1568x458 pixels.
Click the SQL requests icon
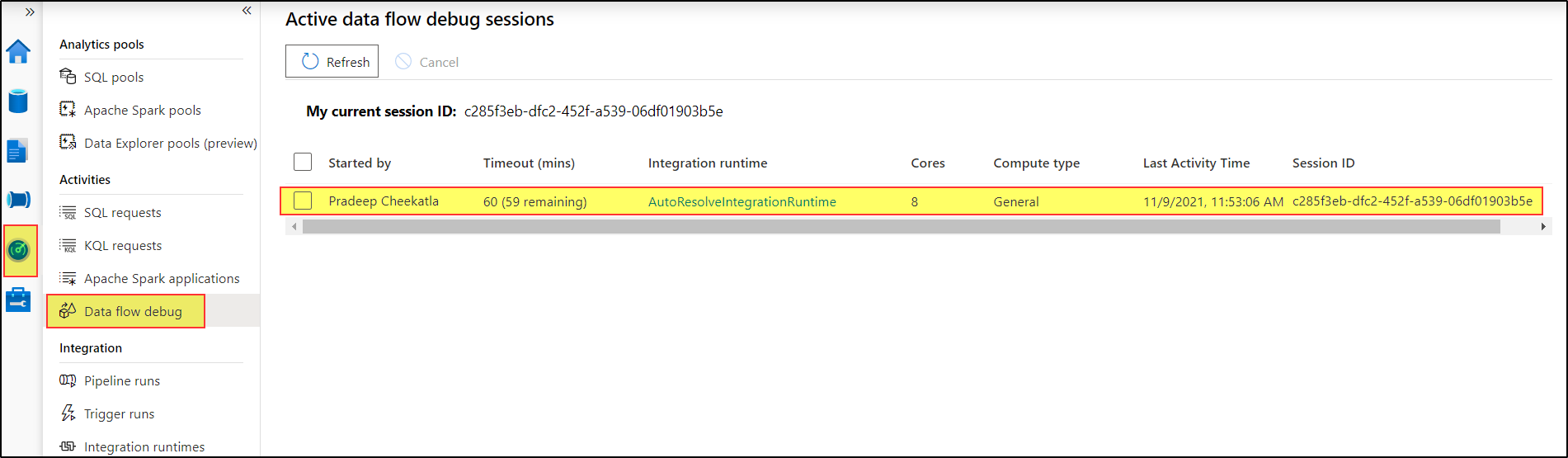[x=68, y=212]
